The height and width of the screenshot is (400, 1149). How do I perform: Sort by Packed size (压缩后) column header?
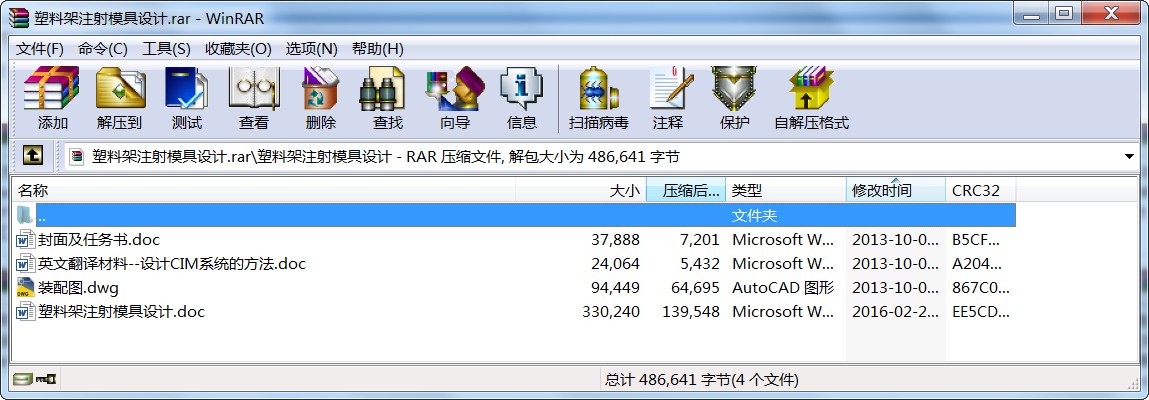686,190
